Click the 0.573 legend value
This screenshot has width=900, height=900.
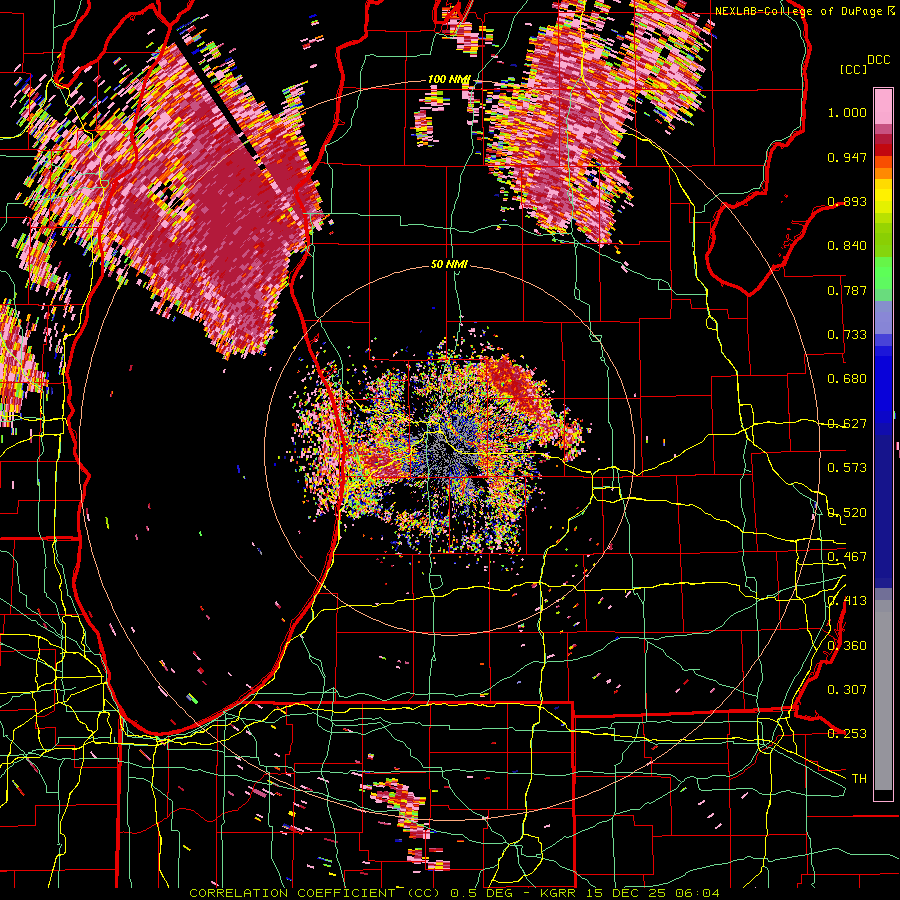(847, 468)
